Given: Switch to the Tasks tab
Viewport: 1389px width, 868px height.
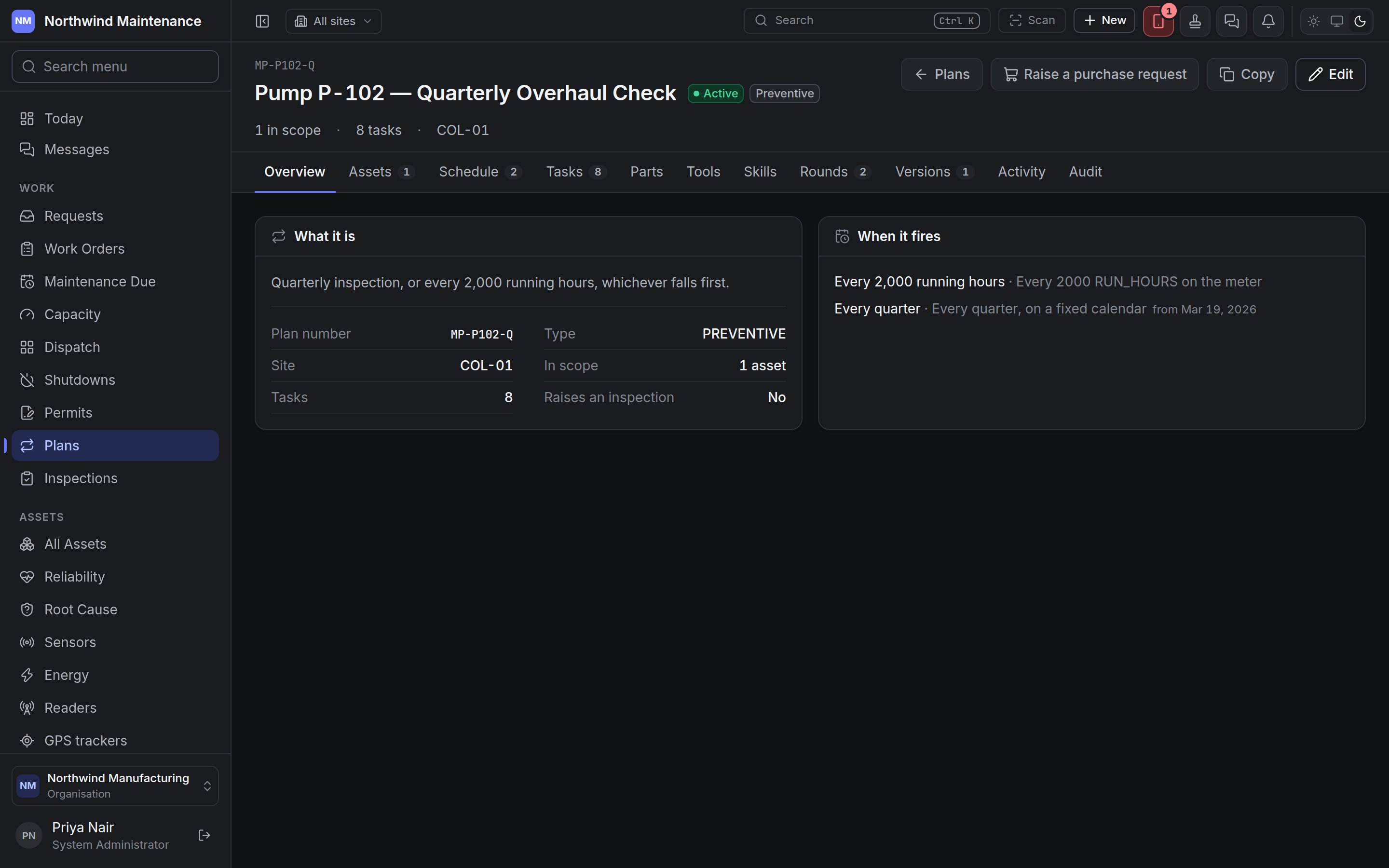Looking at the screenshot, I should click(576, 172).
